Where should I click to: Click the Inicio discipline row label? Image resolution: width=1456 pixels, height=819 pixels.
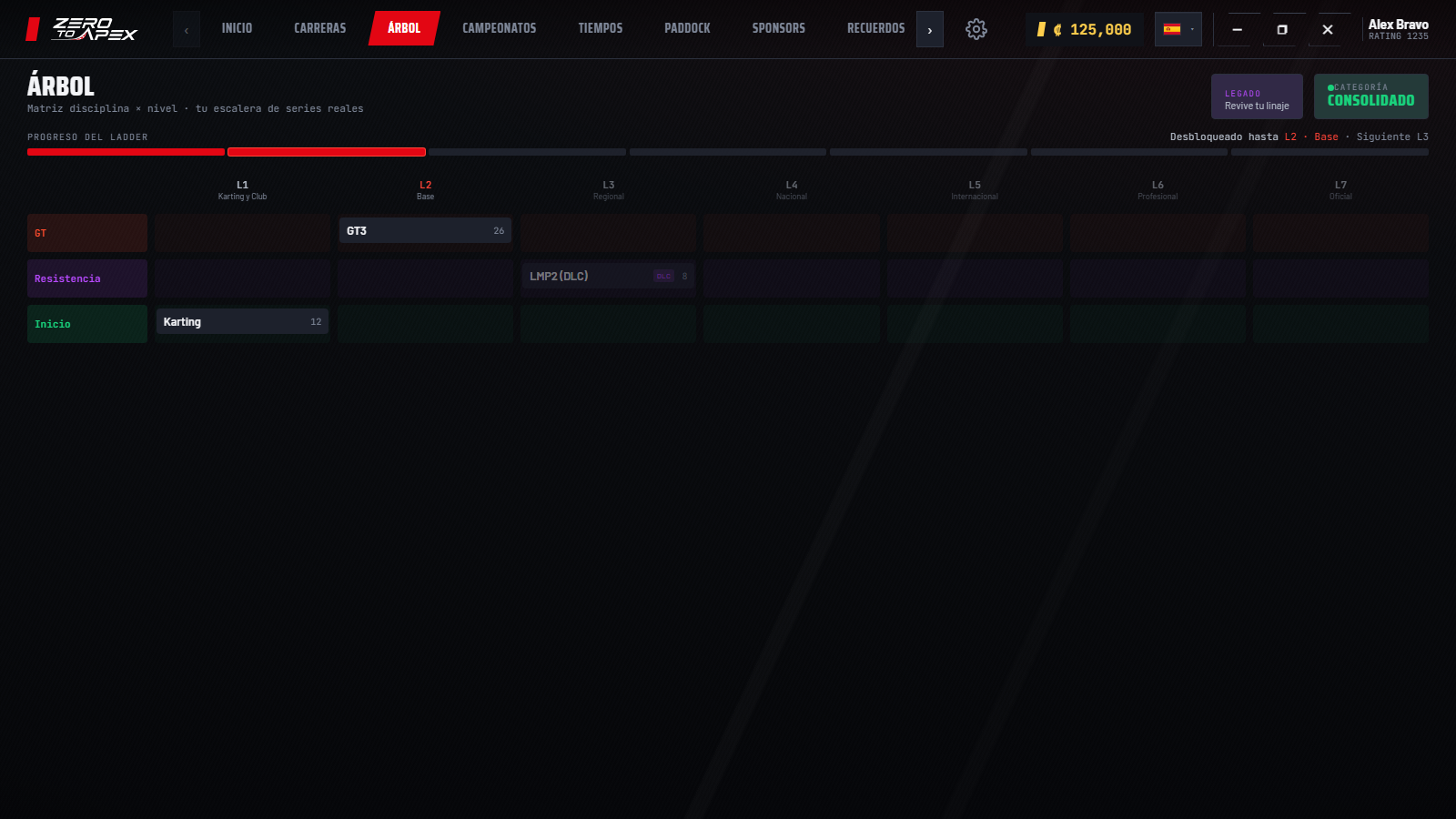[x=87, y=324]
